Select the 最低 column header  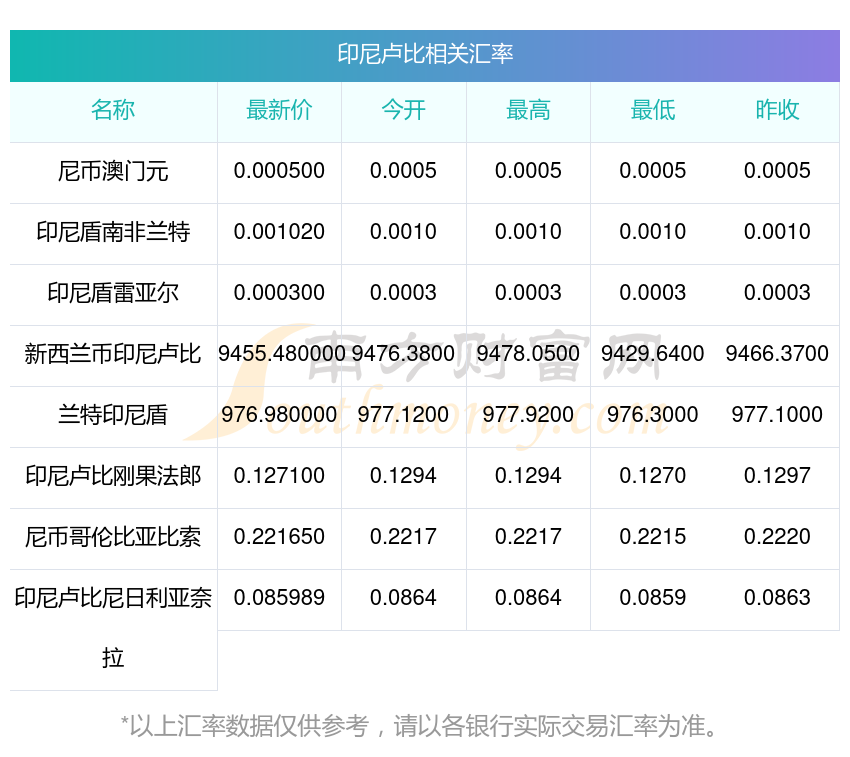[x=653, y=111]
